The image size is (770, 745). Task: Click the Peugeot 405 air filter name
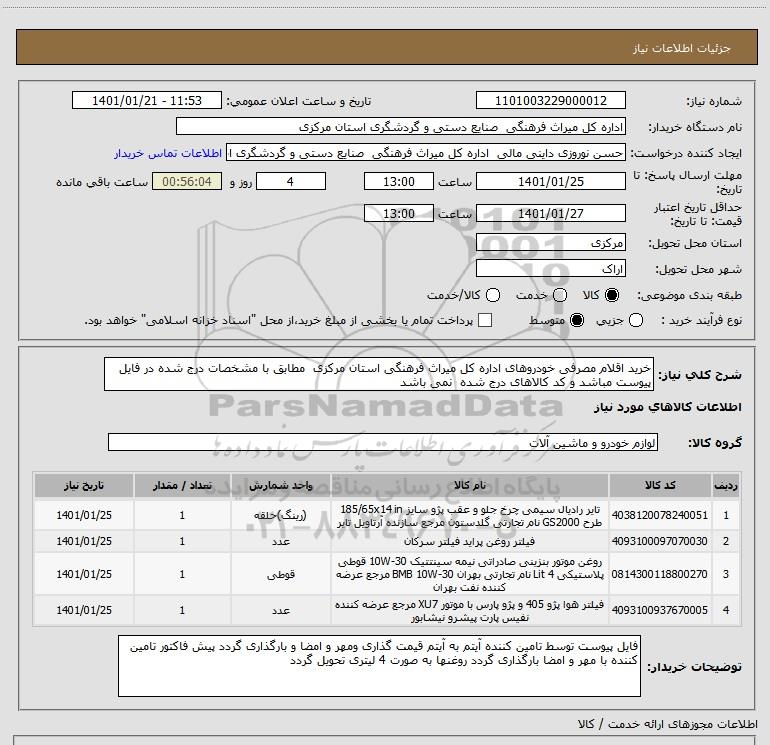click(470, 610)
